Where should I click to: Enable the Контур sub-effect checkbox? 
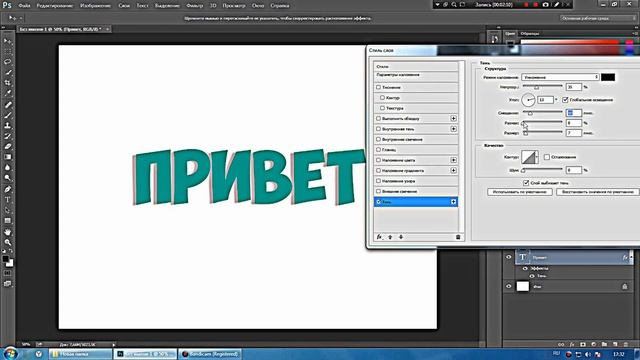[x=382, y=98]
